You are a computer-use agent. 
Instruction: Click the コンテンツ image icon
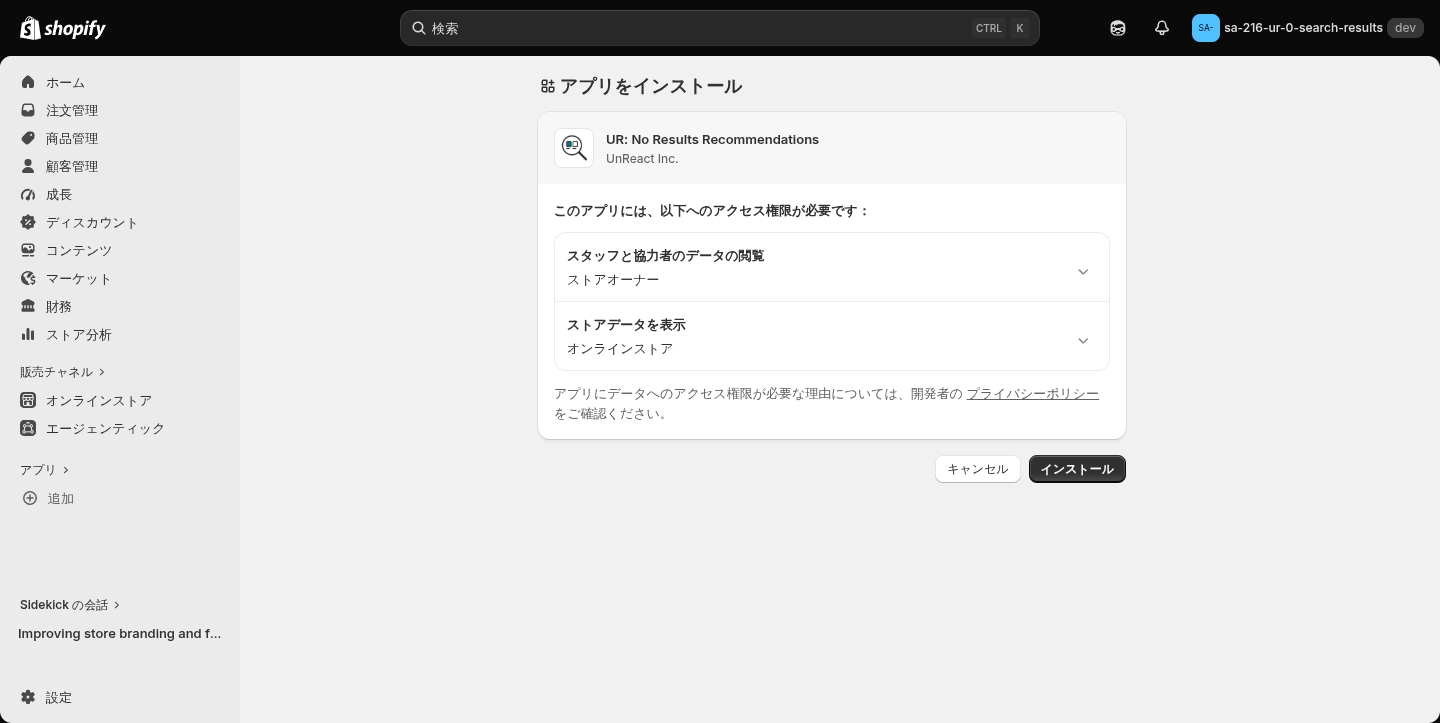[28, 250]
